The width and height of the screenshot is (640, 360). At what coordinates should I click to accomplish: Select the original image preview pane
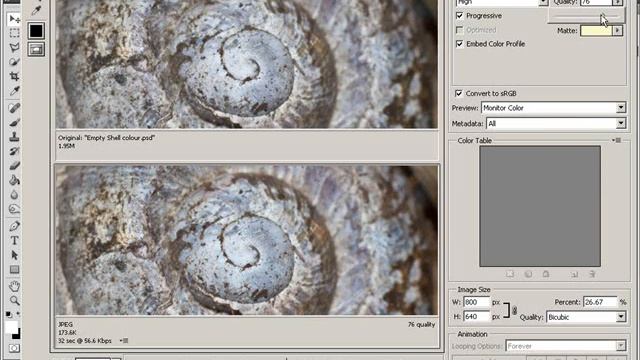[247, 64]
